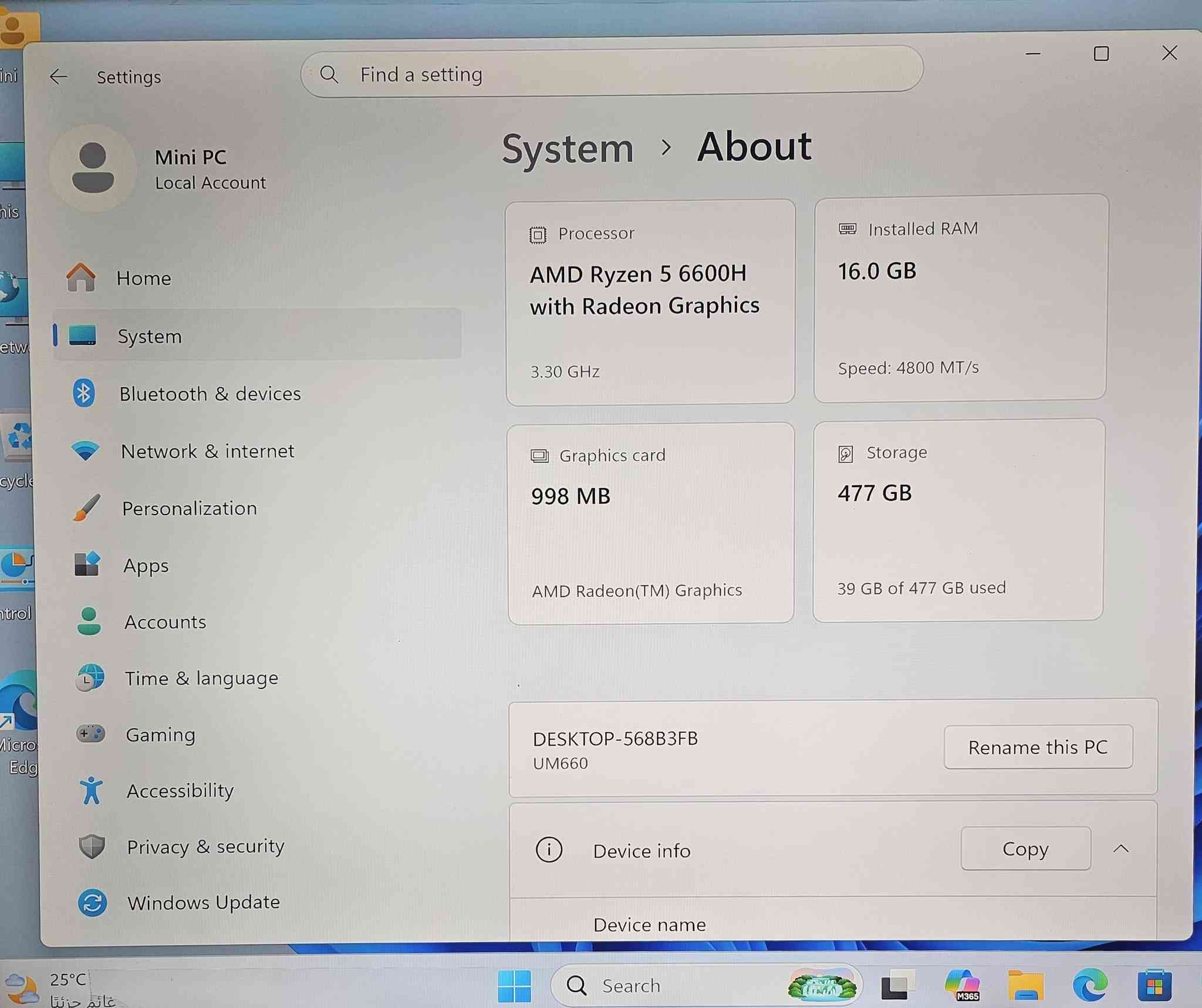Focus the Find a setting search box
1202x1008 pixels.
pyautogui.click(x=612, y=72)
